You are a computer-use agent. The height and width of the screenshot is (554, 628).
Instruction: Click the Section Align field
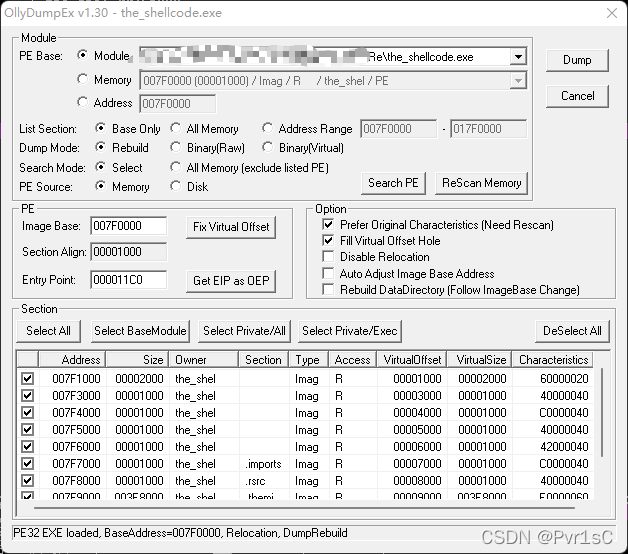[x=128, y=252]
